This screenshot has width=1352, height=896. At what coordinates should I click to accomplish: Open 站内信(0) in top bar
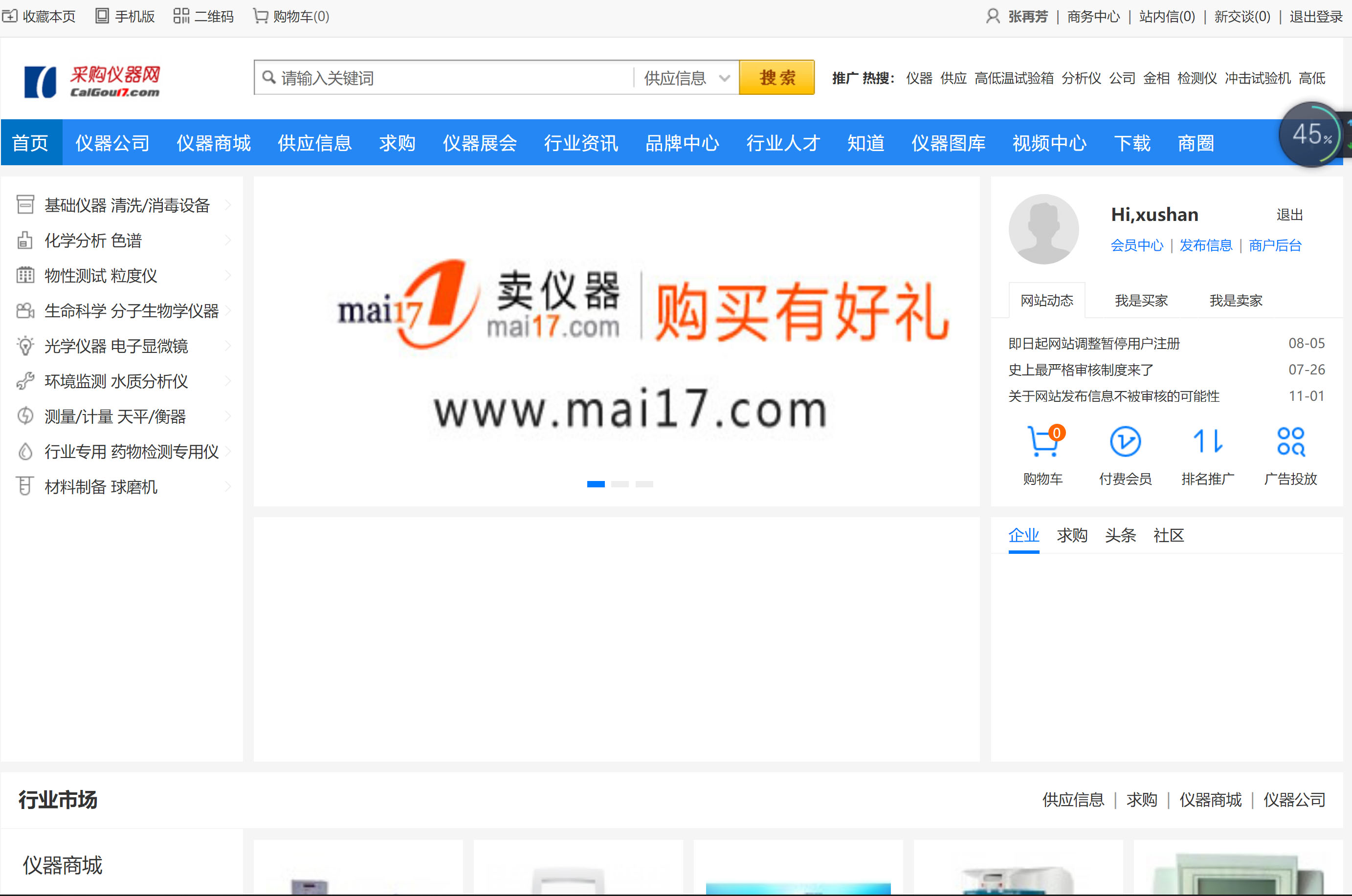[x=1167, y=16]
